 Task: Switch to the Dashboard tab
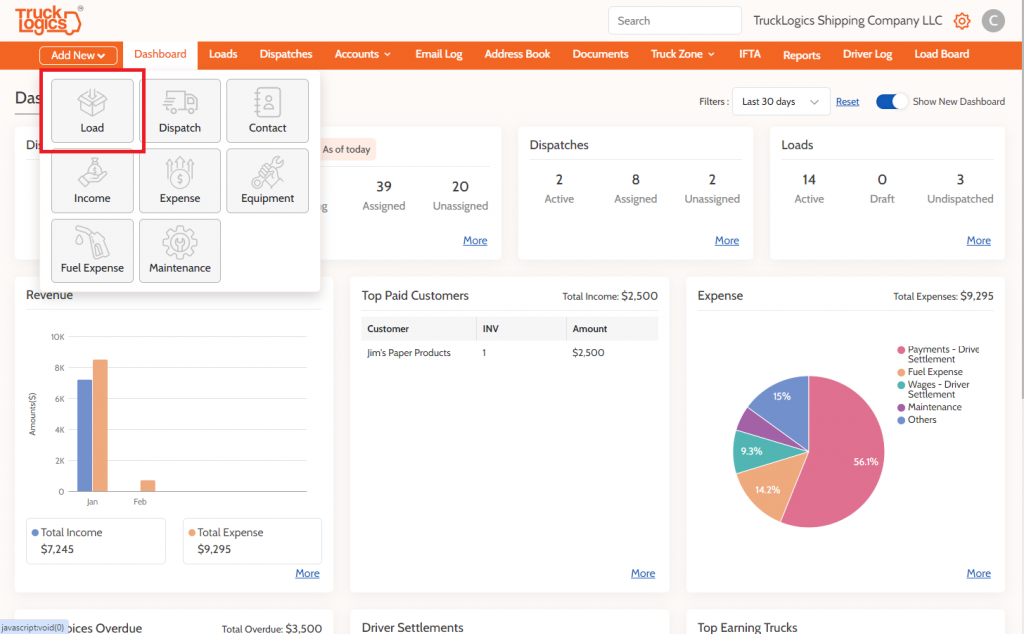point(160,55)
